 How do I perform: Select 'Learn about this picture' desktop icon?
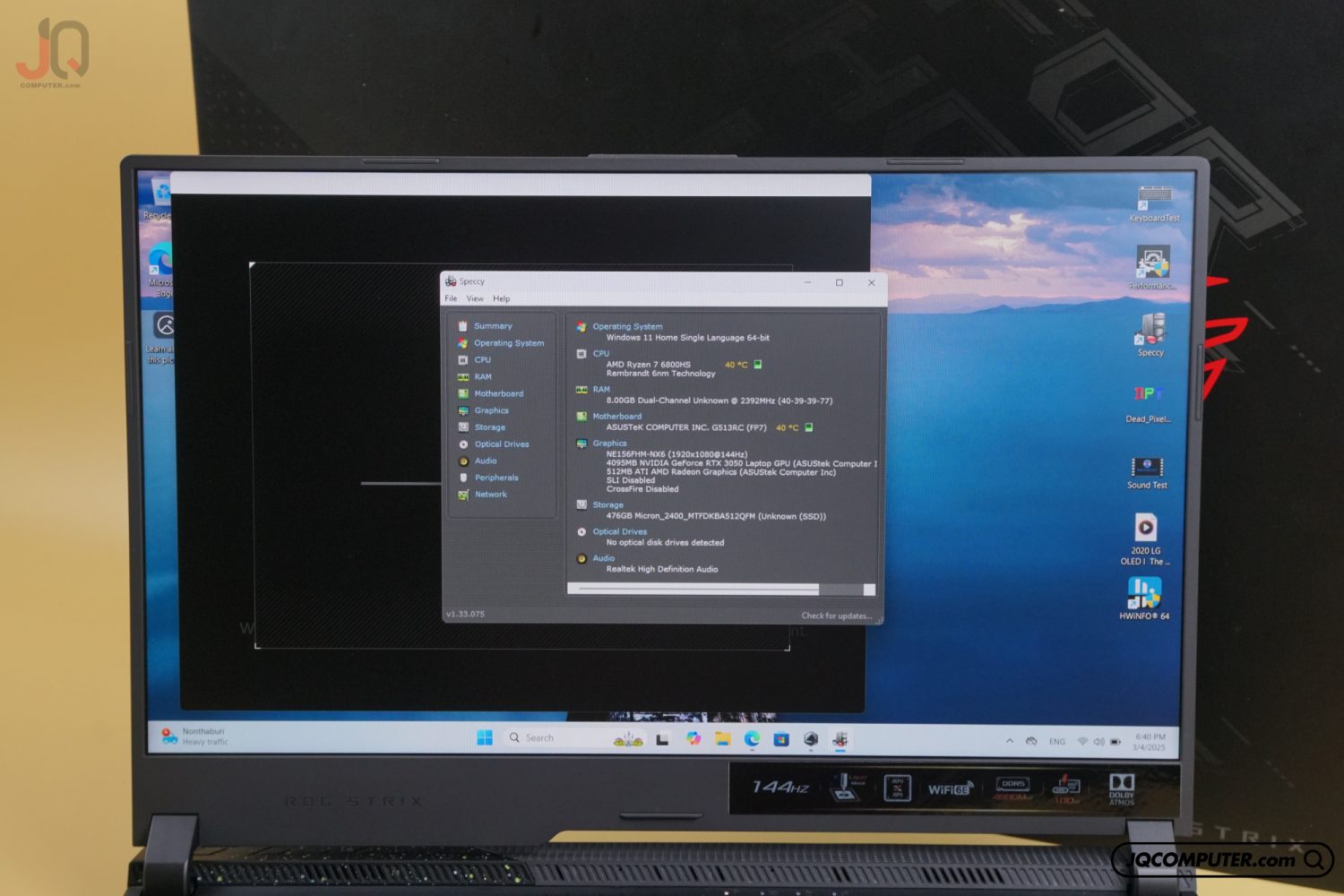coord(161,338)
